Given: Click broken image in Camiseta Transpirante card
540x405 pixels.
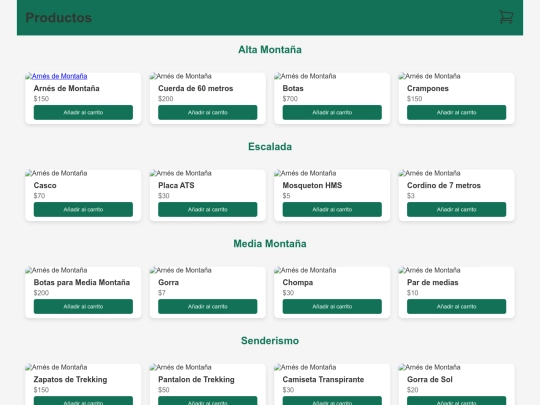Looking at the screenshot, I should [305, 367].
